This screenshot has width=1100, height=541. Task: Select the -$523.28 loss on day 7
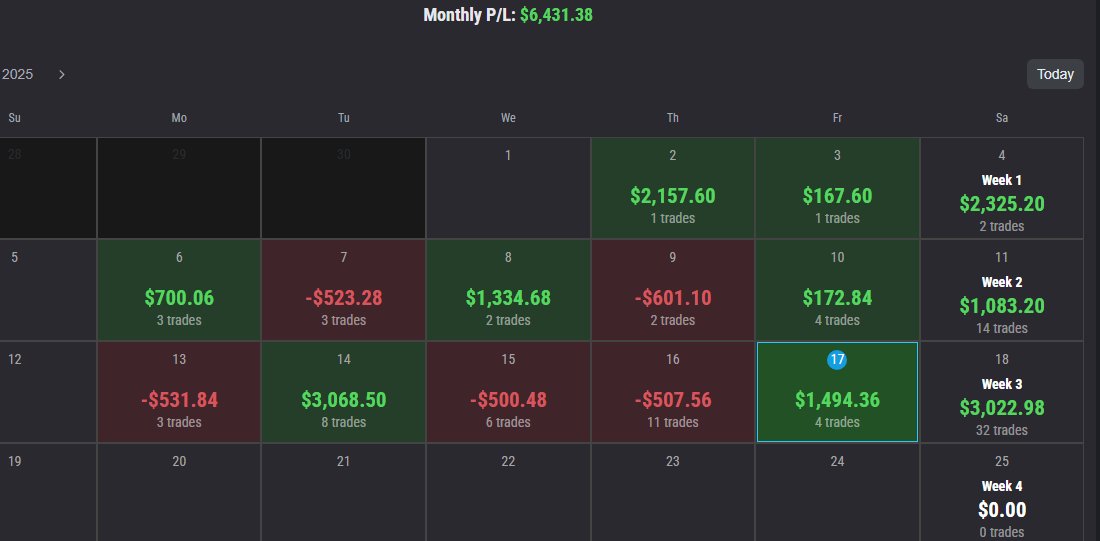(x=344, y=298)
